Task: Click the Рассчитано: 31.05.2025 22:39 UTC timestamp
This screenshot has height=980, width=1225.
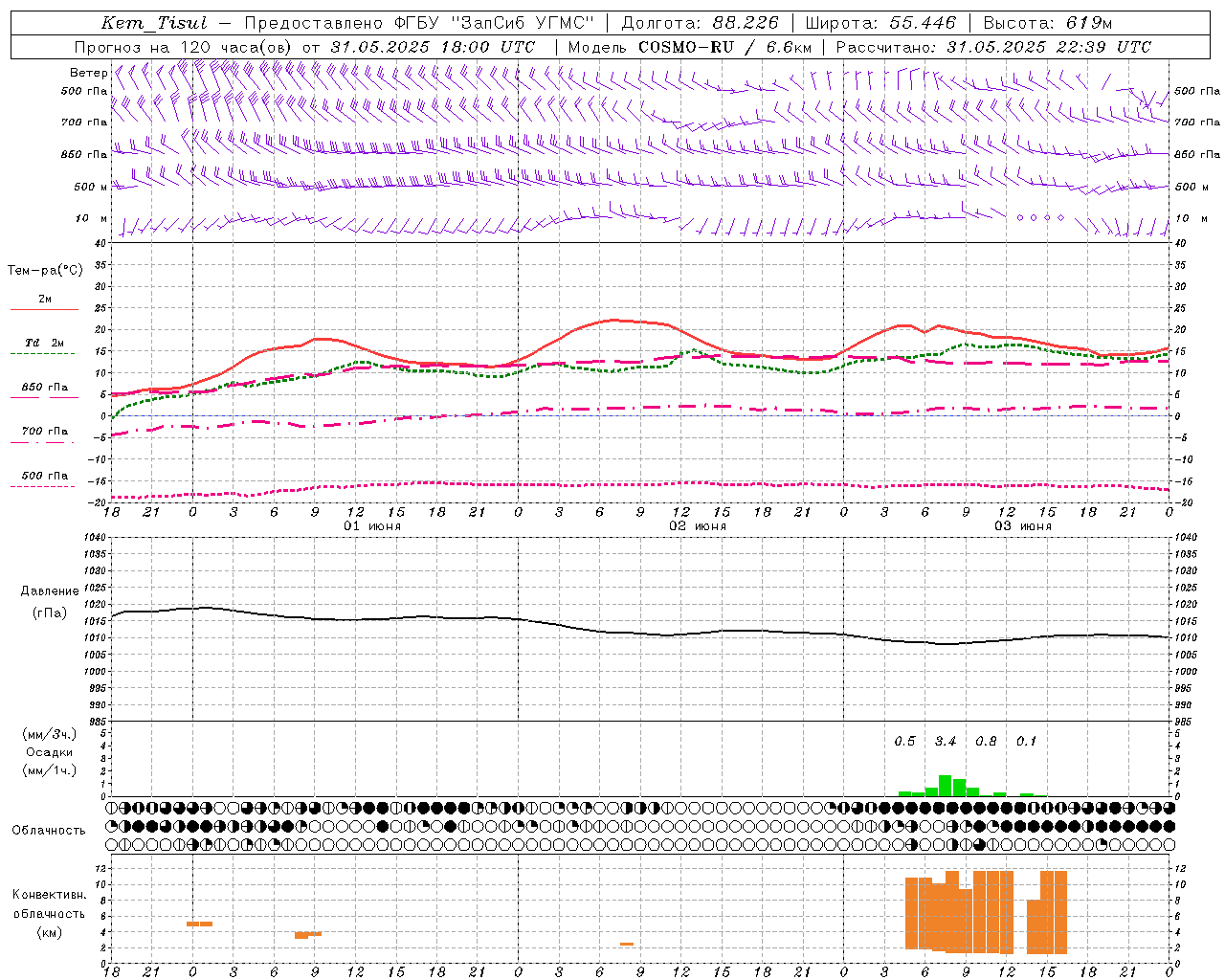Action: pyautogui.click(x=992, y=47)
